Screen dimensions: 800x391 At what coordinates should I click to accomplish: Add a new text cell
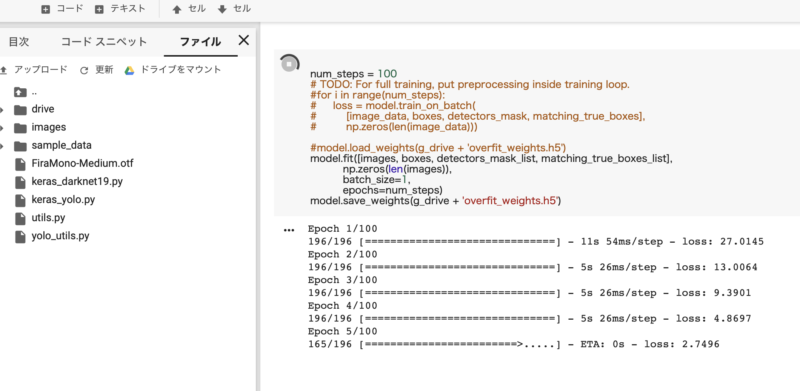(120, 9)
